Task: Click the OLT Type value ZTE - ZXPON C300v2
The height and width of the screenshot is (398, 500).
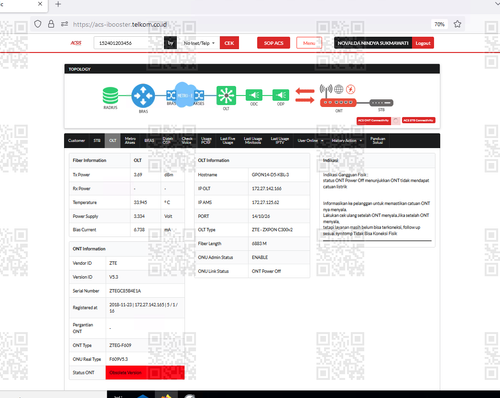Action: click(272, 230)
